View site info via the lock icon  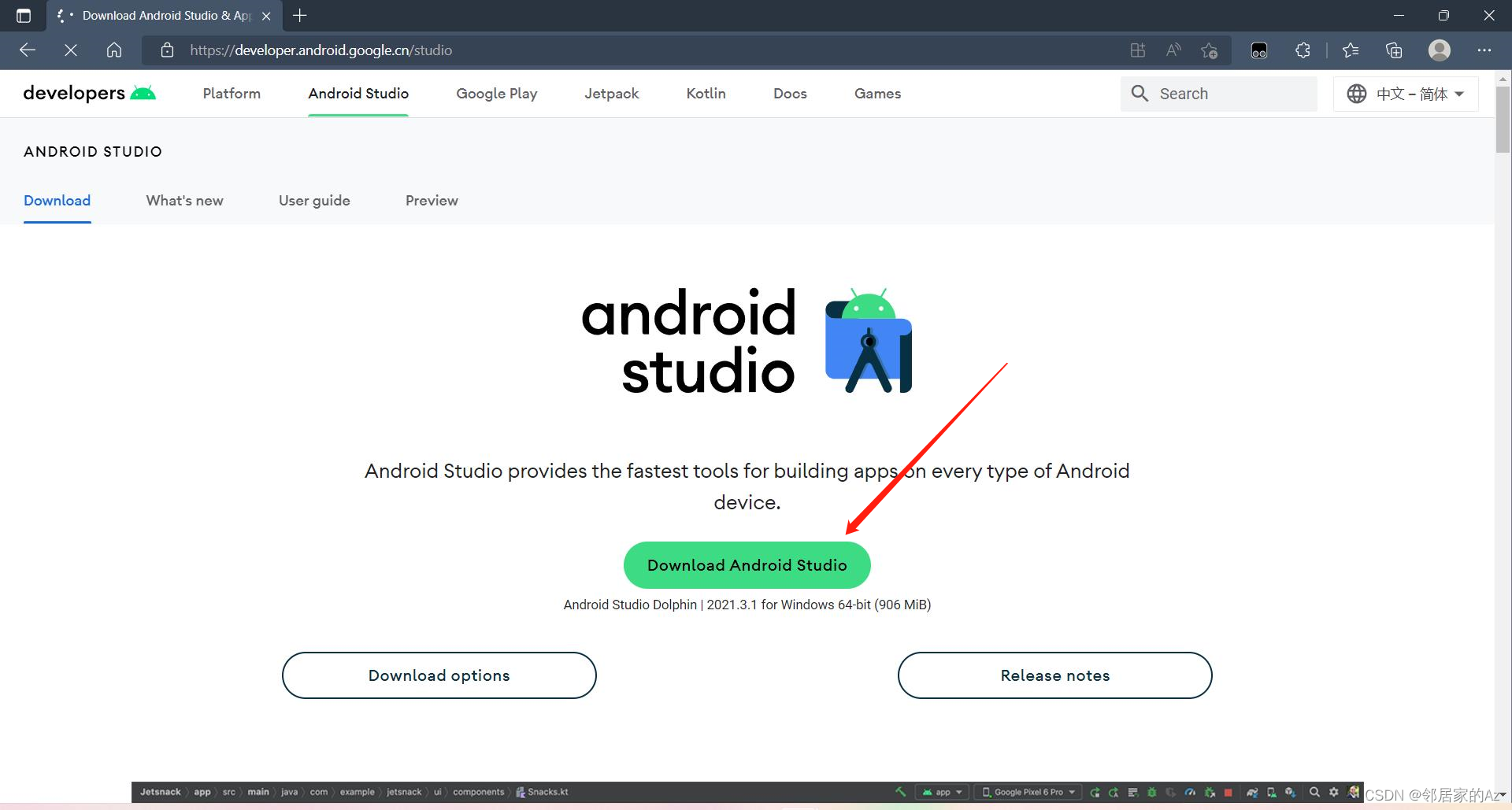point(167,50)
